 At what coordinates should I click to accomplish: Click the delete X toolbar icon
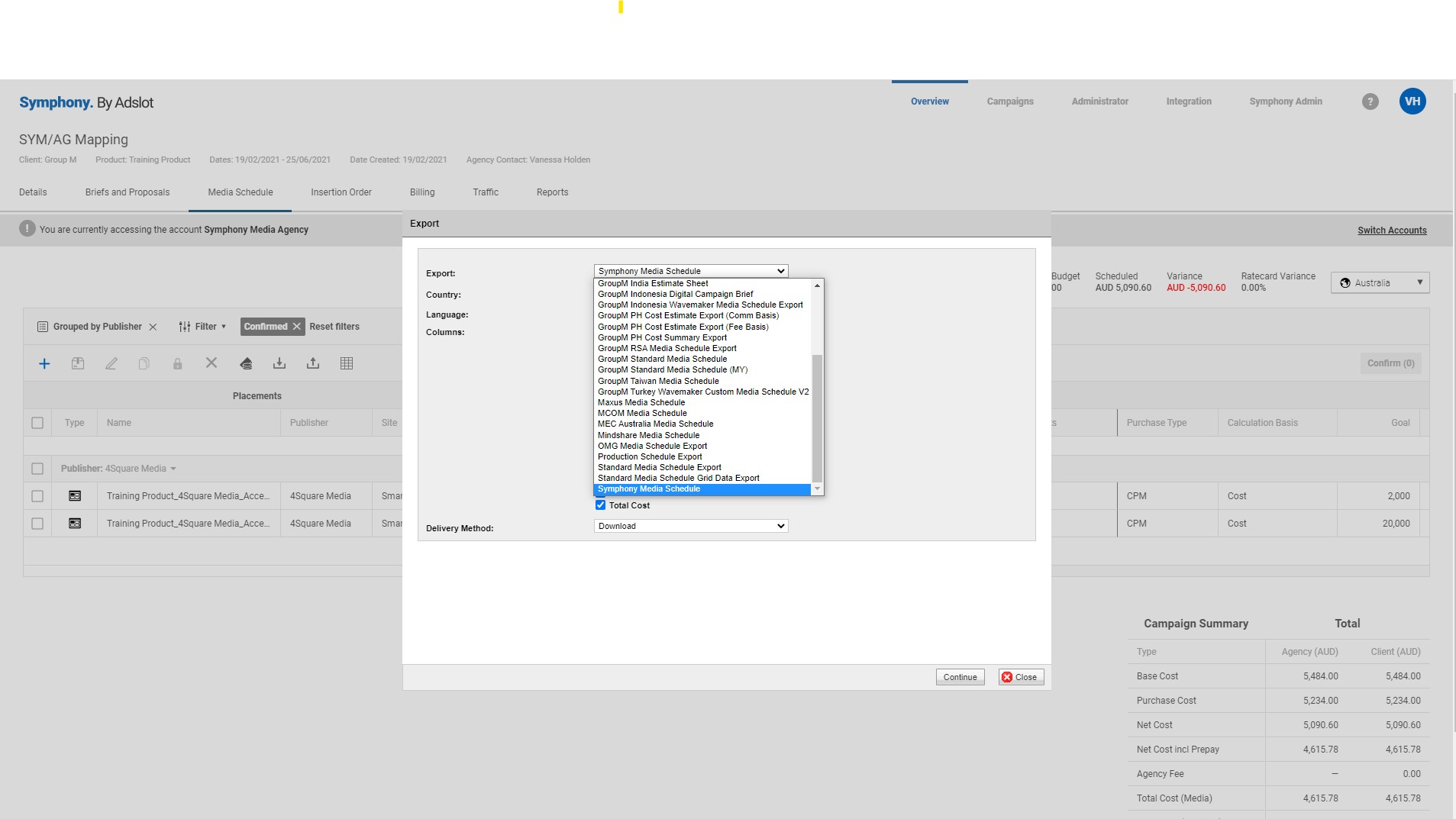[x=211, y=363]
